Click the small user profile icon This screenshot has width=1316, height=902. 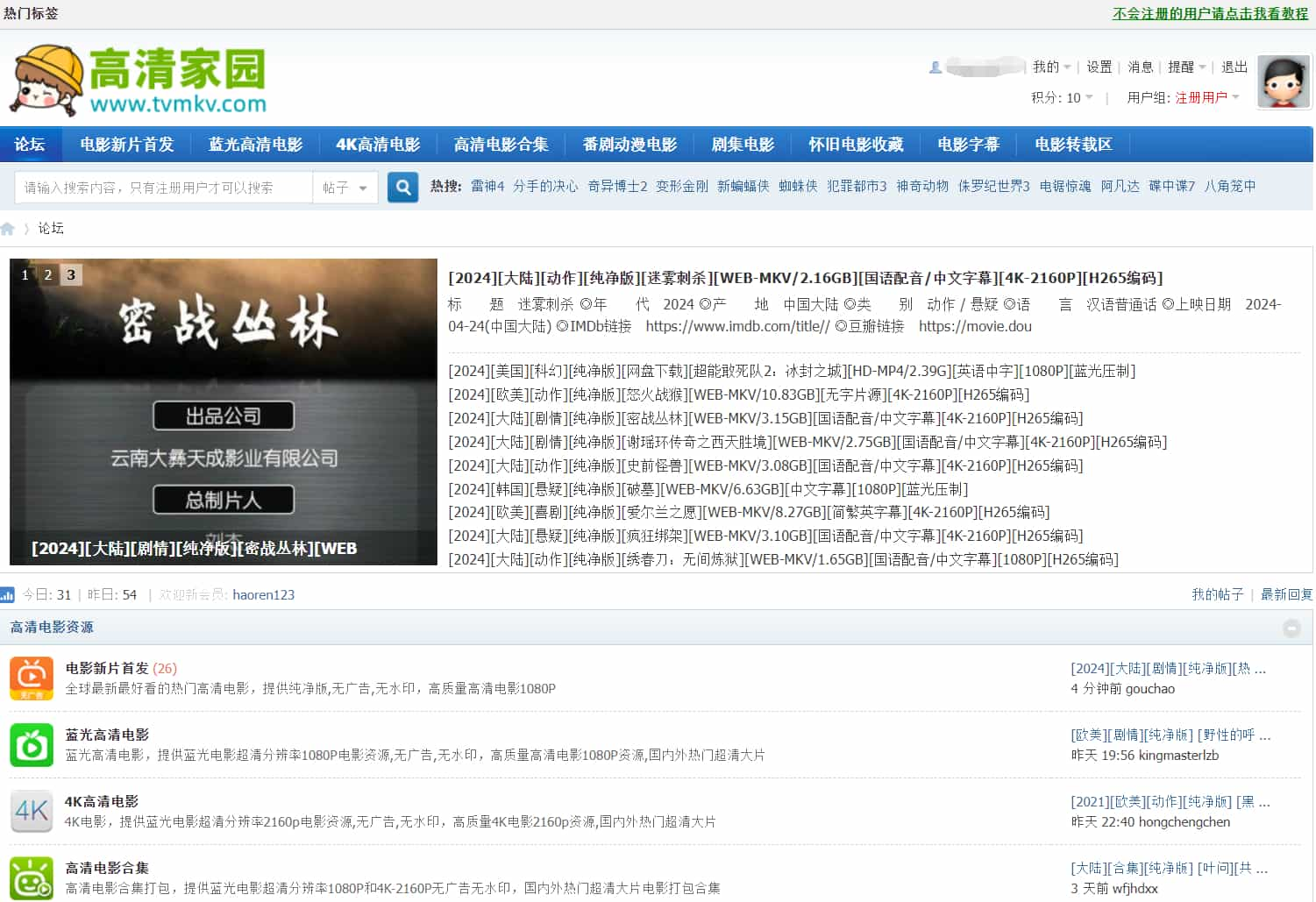(x=935, y=67)
